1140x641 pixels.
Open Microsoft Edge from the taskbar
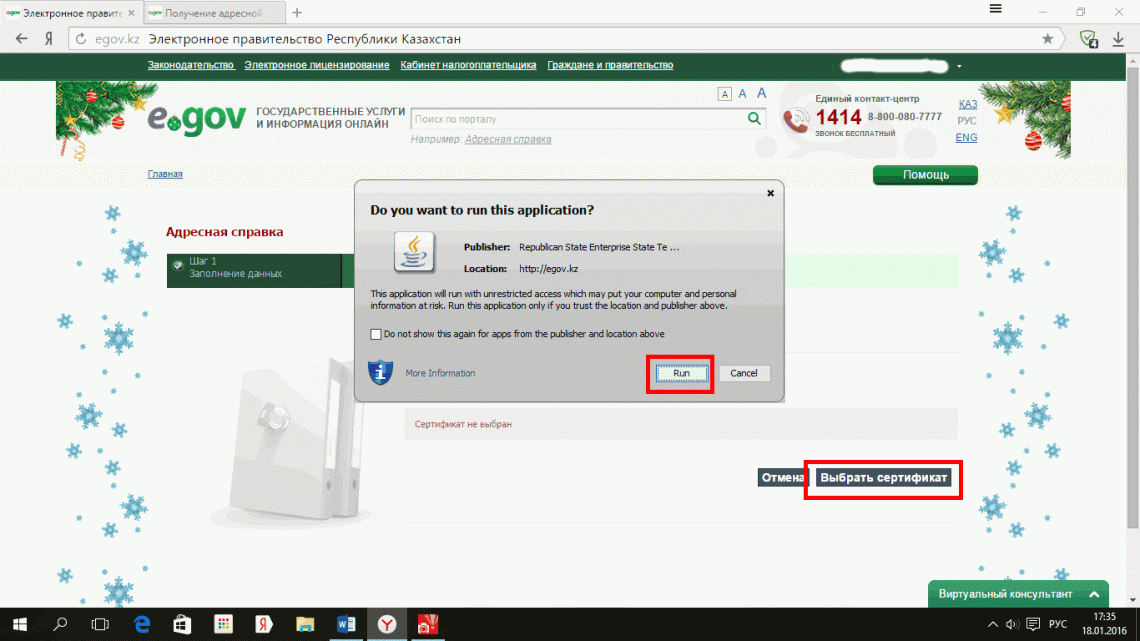click(140, 624)
